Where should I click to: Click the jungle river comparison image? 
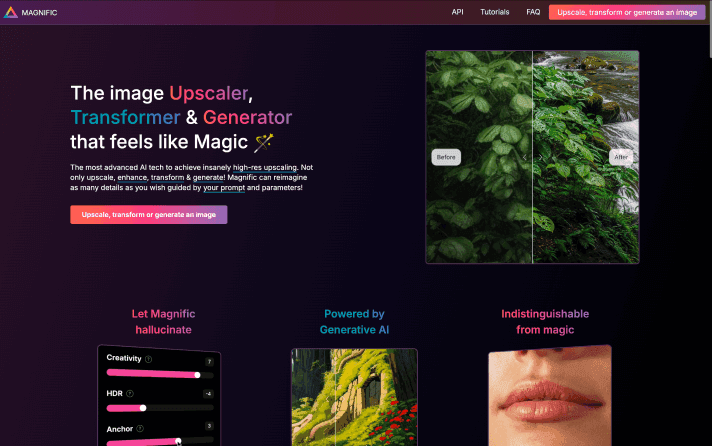pos(532,157)
